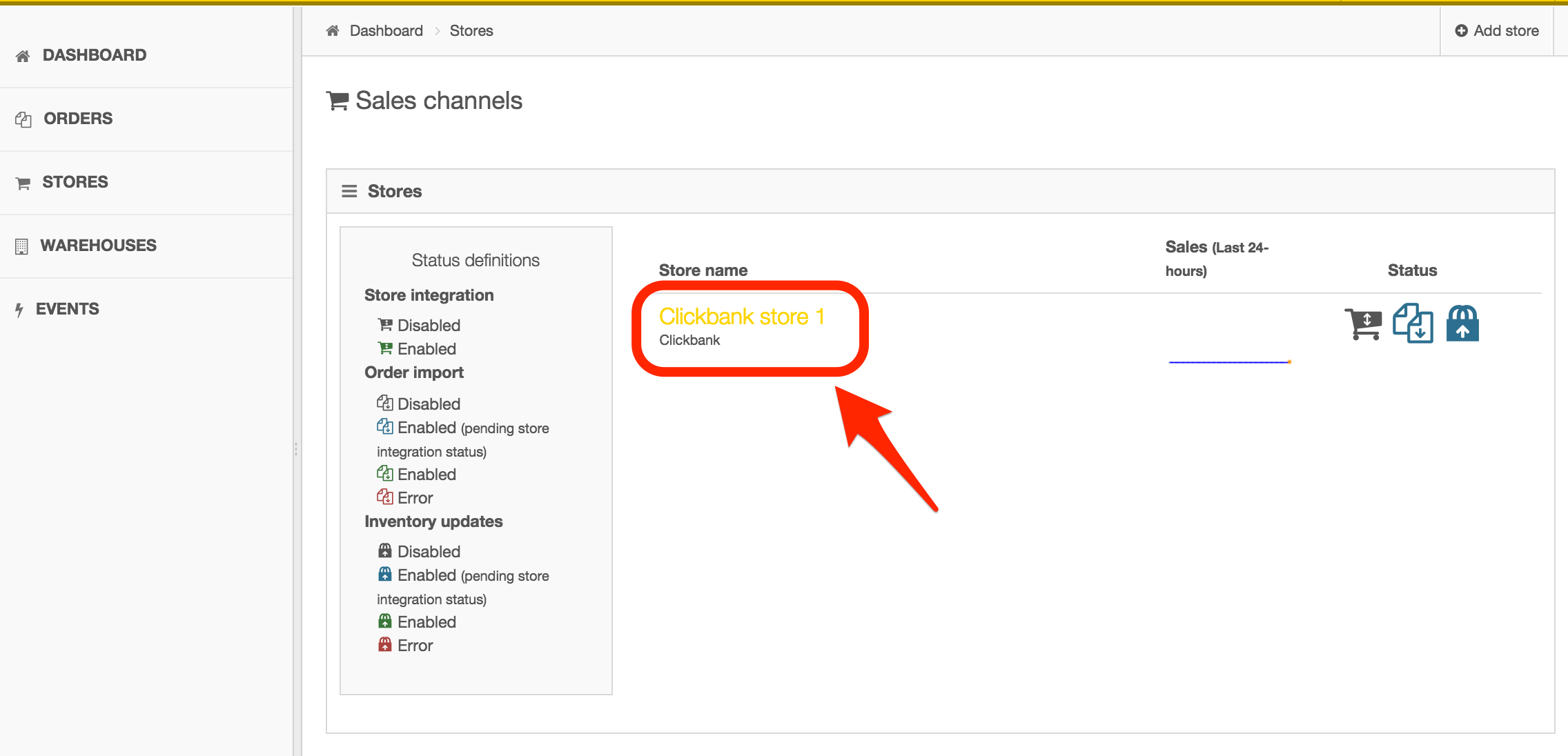This screenshot has width=1568, height=756.
Task: Open the Clickbank store 1 link
Action: 742,316
